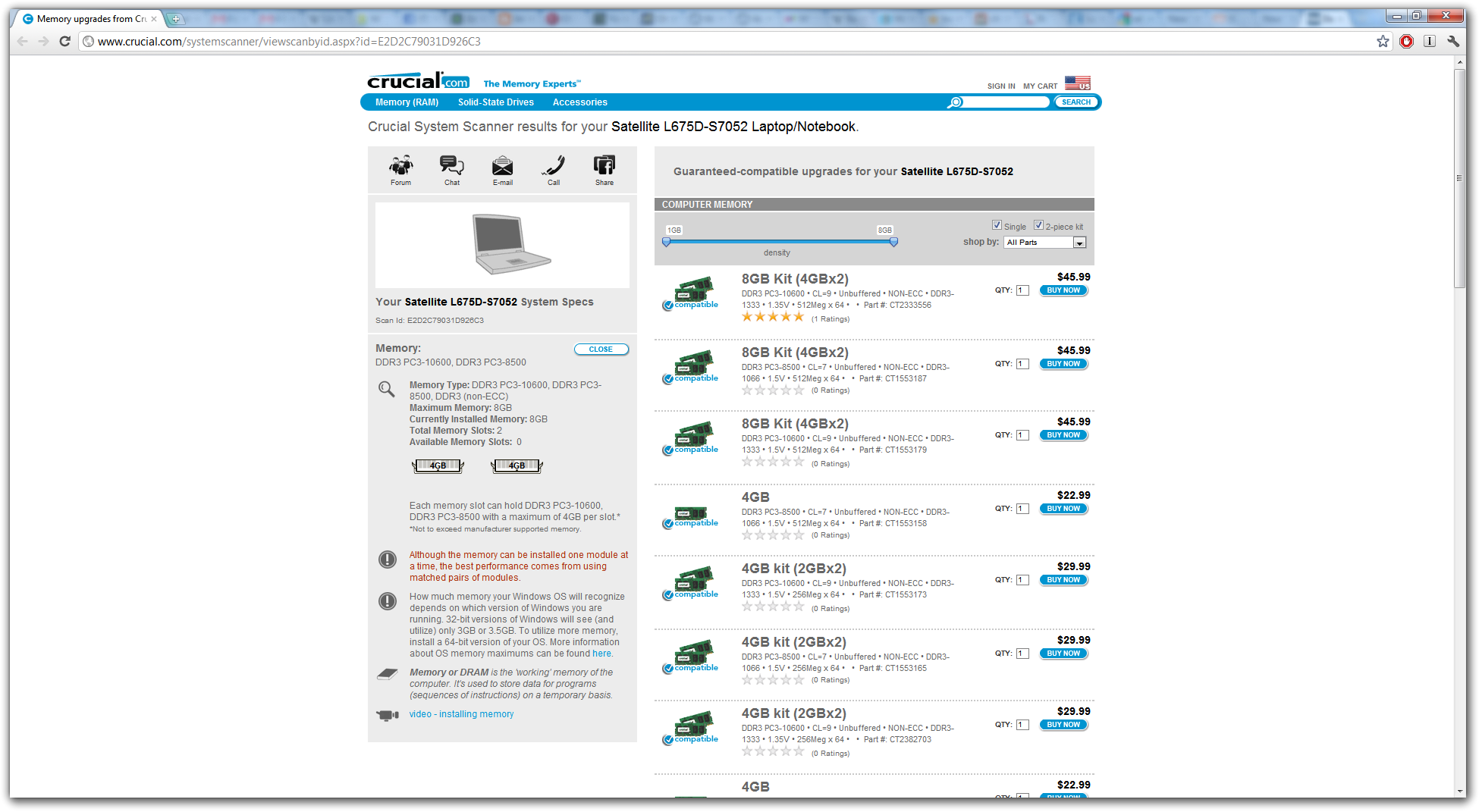Click the SIGN IN link
1479x812 pixels.
click(x=1001, y=86)
